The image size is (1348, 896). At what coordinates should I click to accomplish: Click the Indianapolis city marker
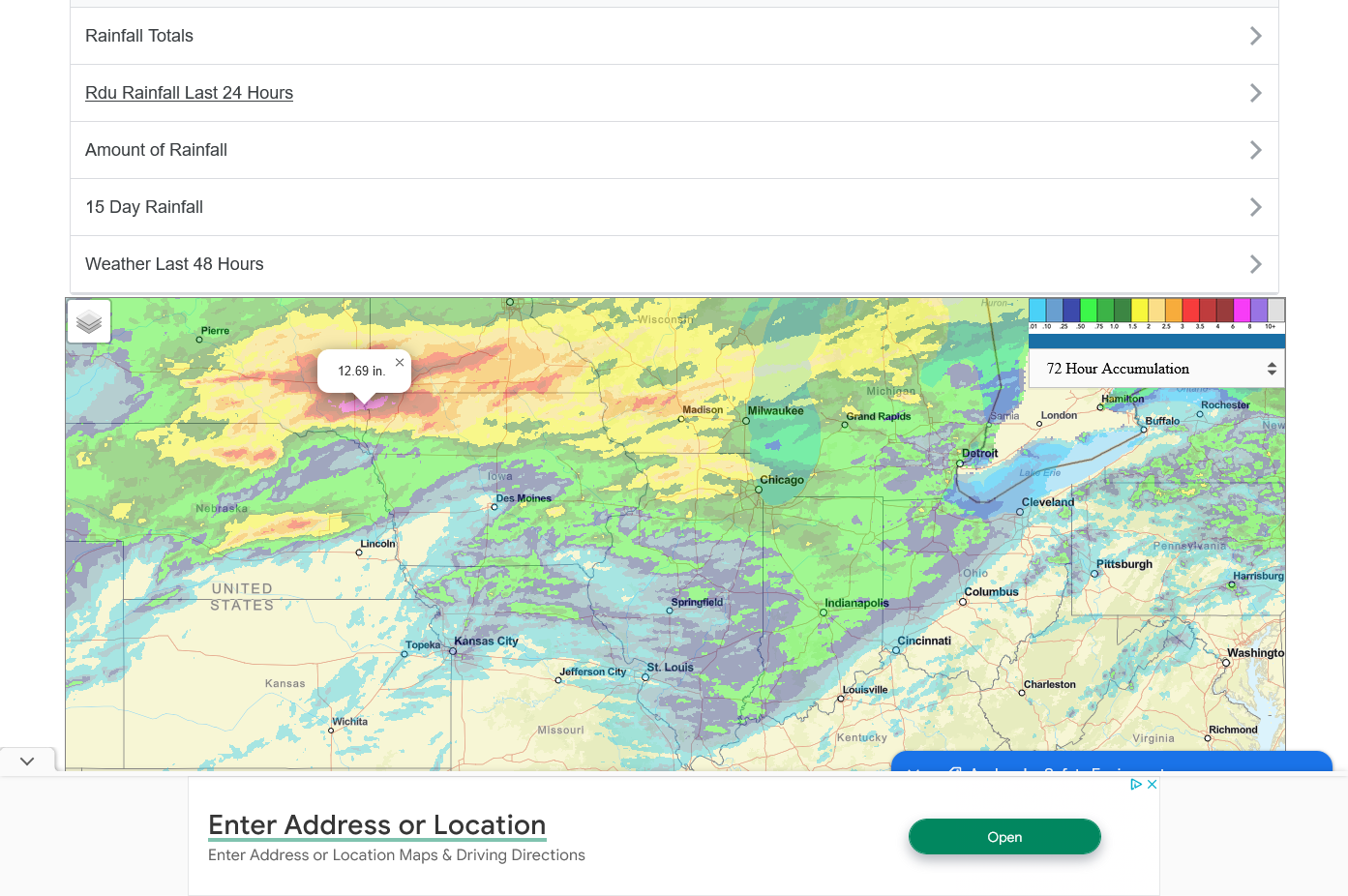pos(824,612)
